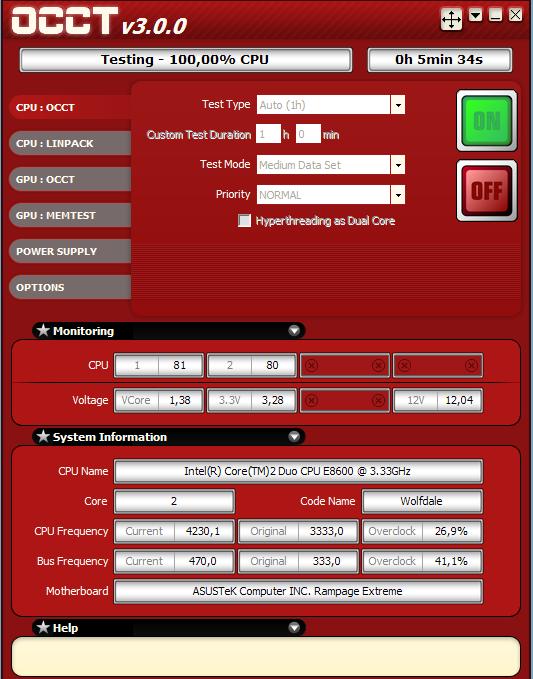Viewport: 533px width, 679px height.
Task: Click the Monitoring star icon
Action: tap(43, 330)
